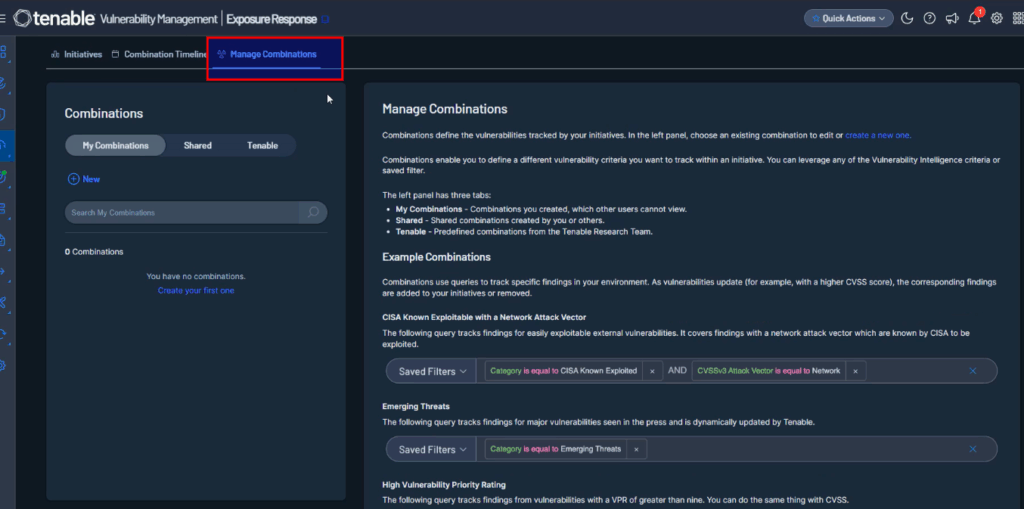Click the 'create a new one' link

(x=878, y=135)
